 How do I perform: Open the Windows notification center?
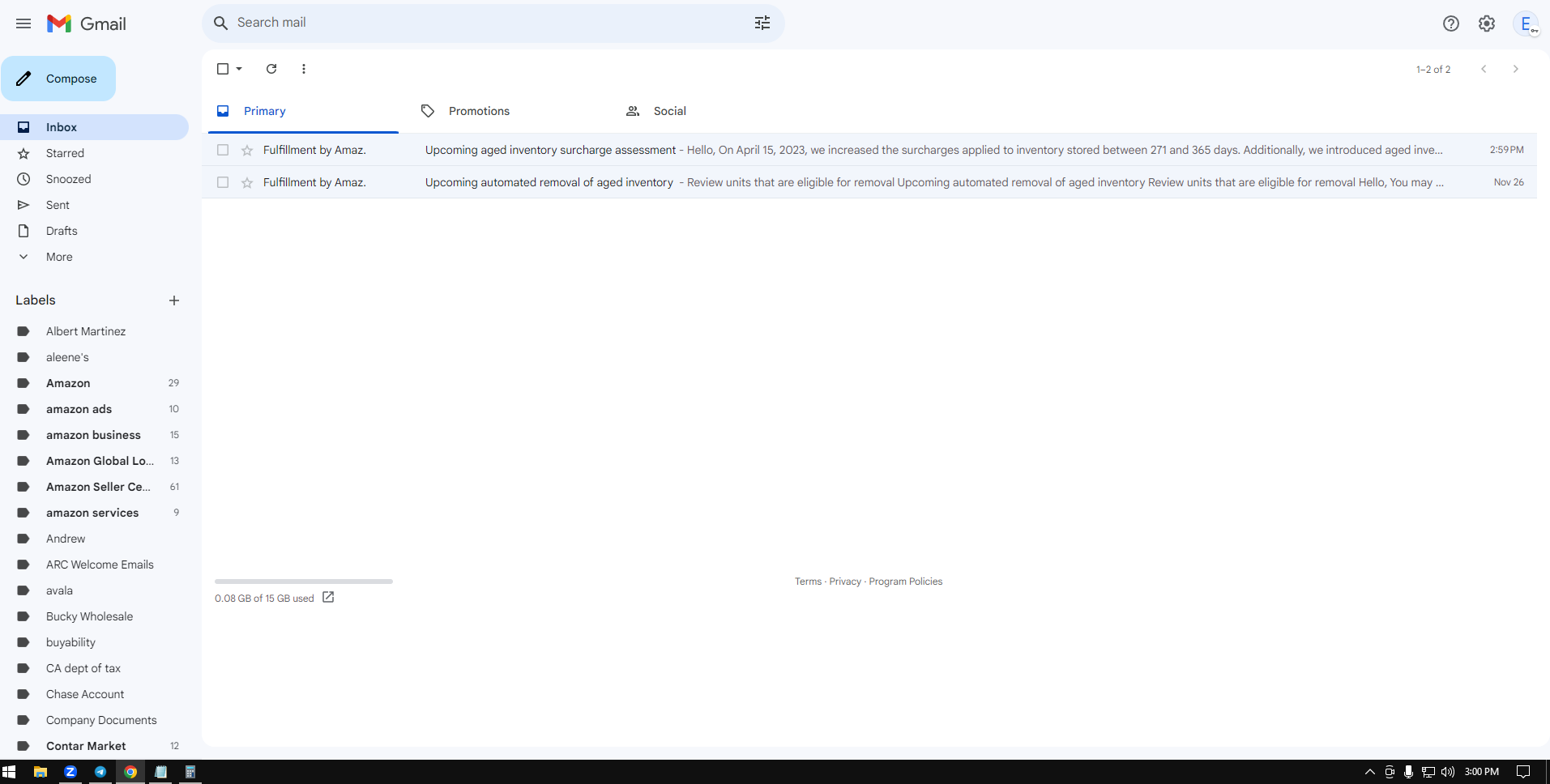pyautogui.click(x=1523, y=772)
